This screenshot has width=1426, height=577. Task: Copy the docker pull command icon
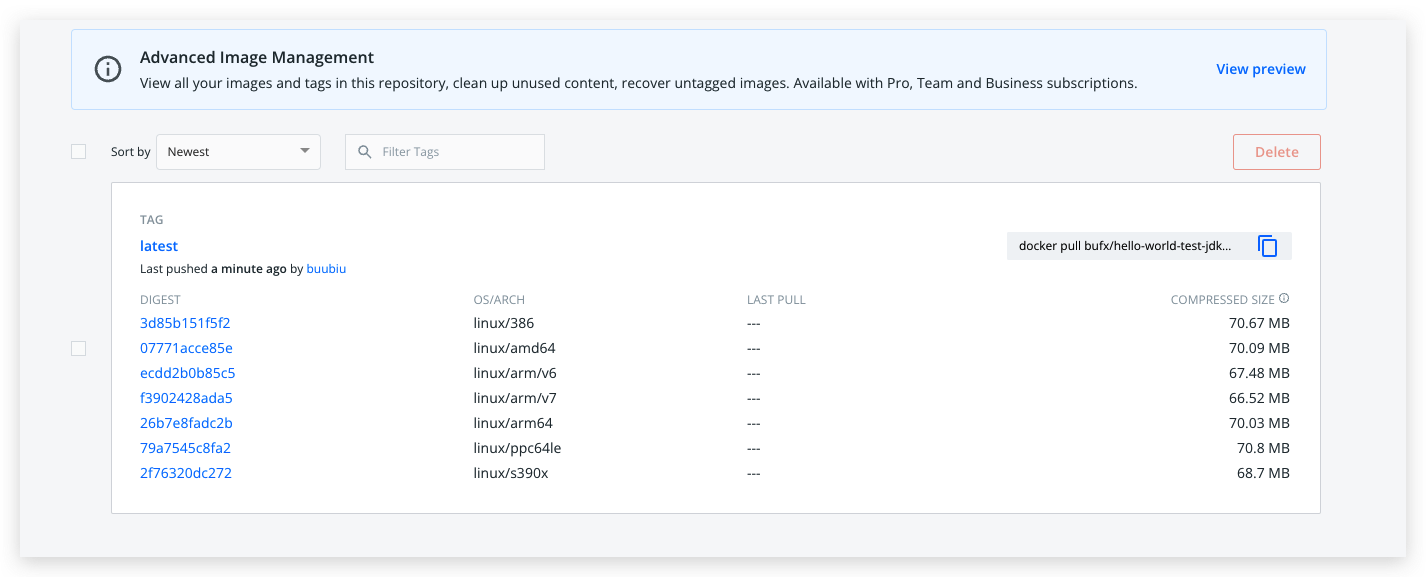pyautogui.click(x=1267, y=246)
